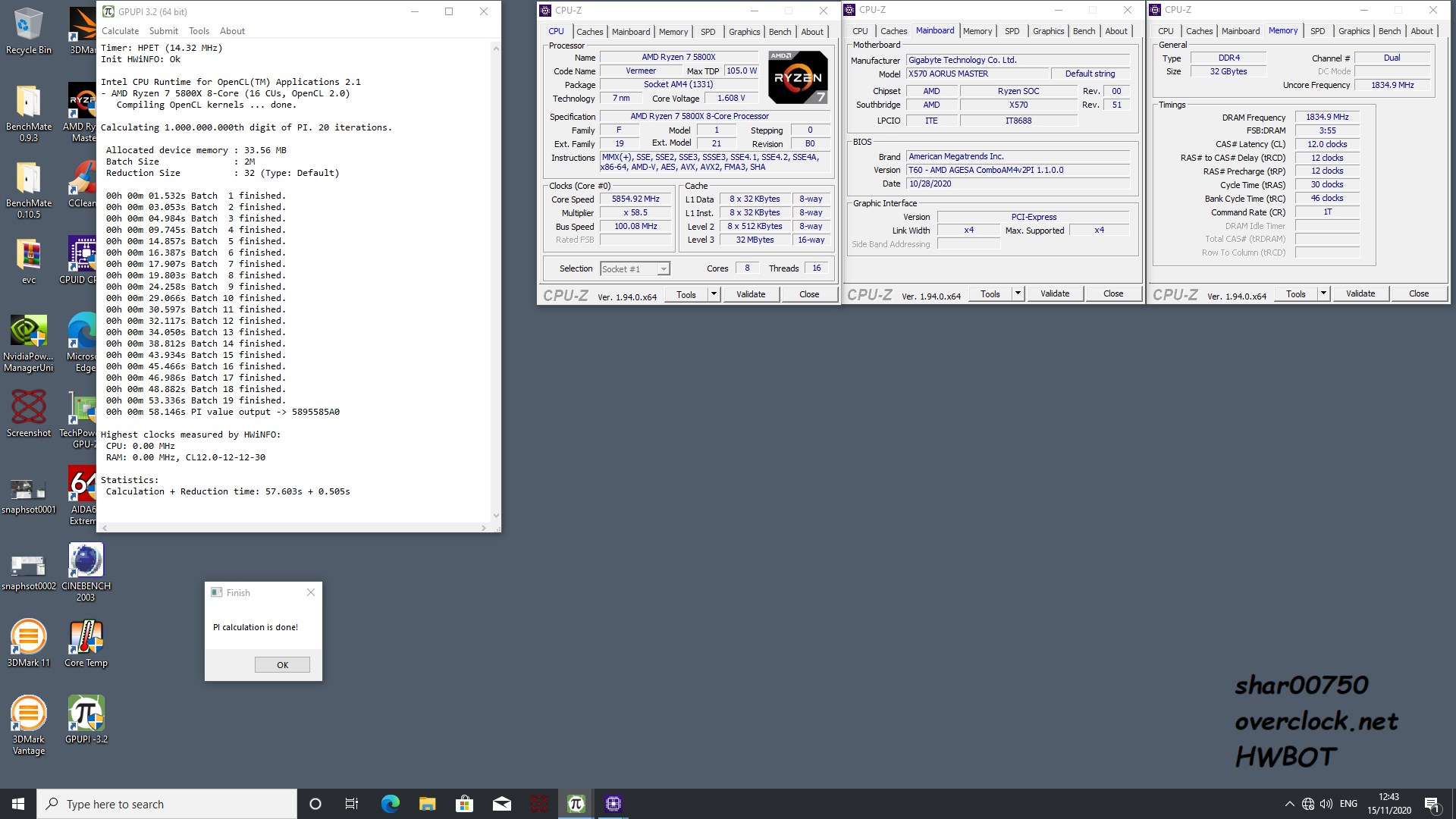Viewport: 1456px width, 819px height.
Task: Select CPU tab in Memory CPU-Z window
Action: coord(1166,31)
